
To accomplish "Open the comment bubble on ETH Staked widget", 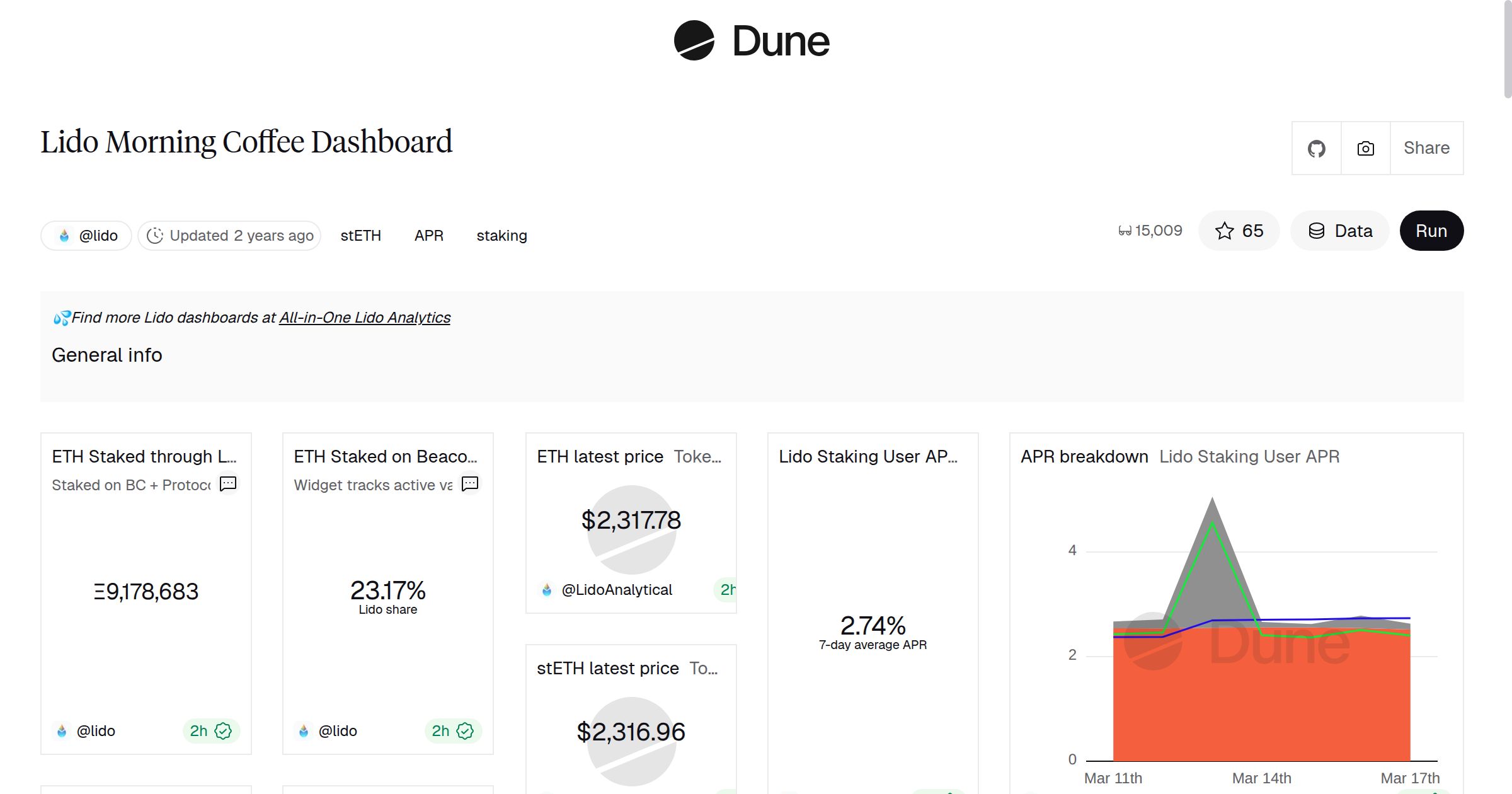I will click(x=229, y=483).
